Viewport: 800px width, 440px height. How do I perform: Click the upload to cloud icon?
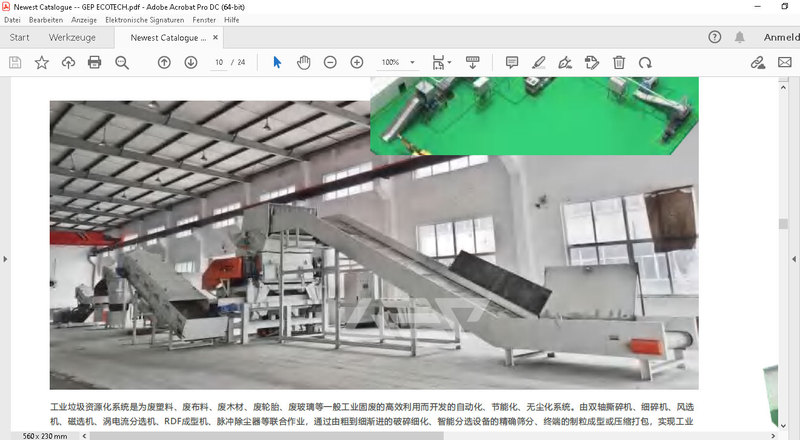pos(68,62)
